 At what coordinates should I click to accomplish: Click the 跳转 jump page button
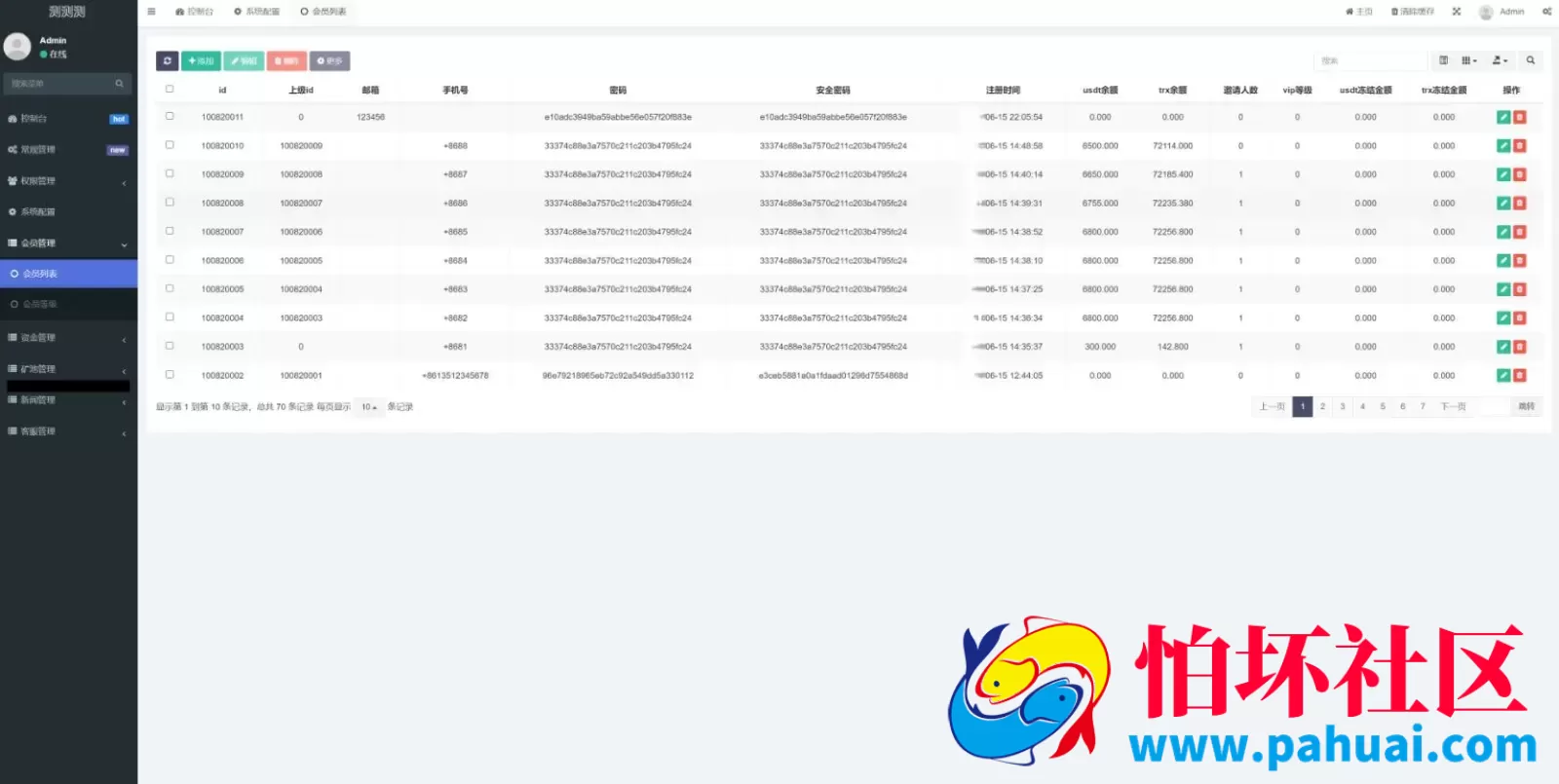[1526, 407]
